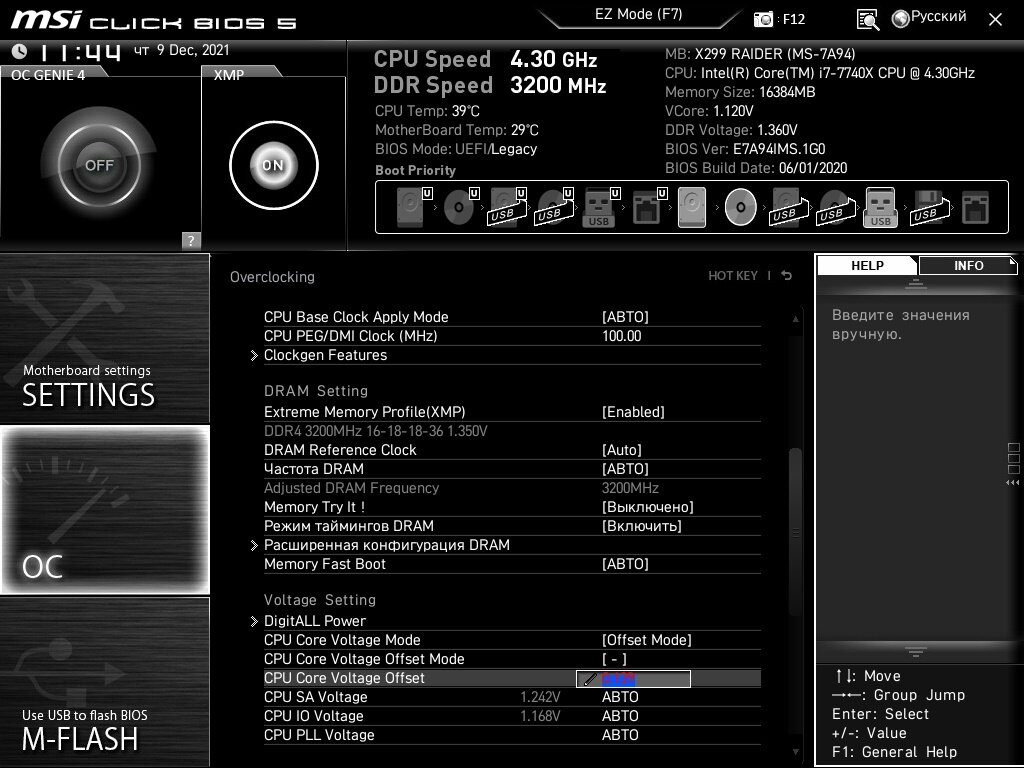This screenshot has height=768, width=1024.
Task: Select the legacy USB key boot icon without U badge
Action: click(880, 207)
